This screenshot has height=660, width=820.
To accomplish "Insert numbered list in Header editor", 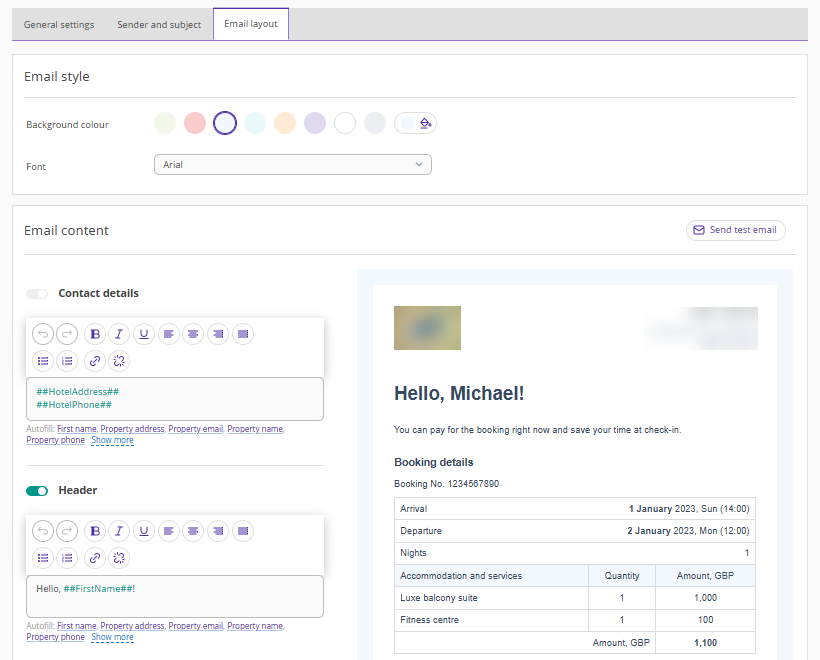I will tap(67, 558).
